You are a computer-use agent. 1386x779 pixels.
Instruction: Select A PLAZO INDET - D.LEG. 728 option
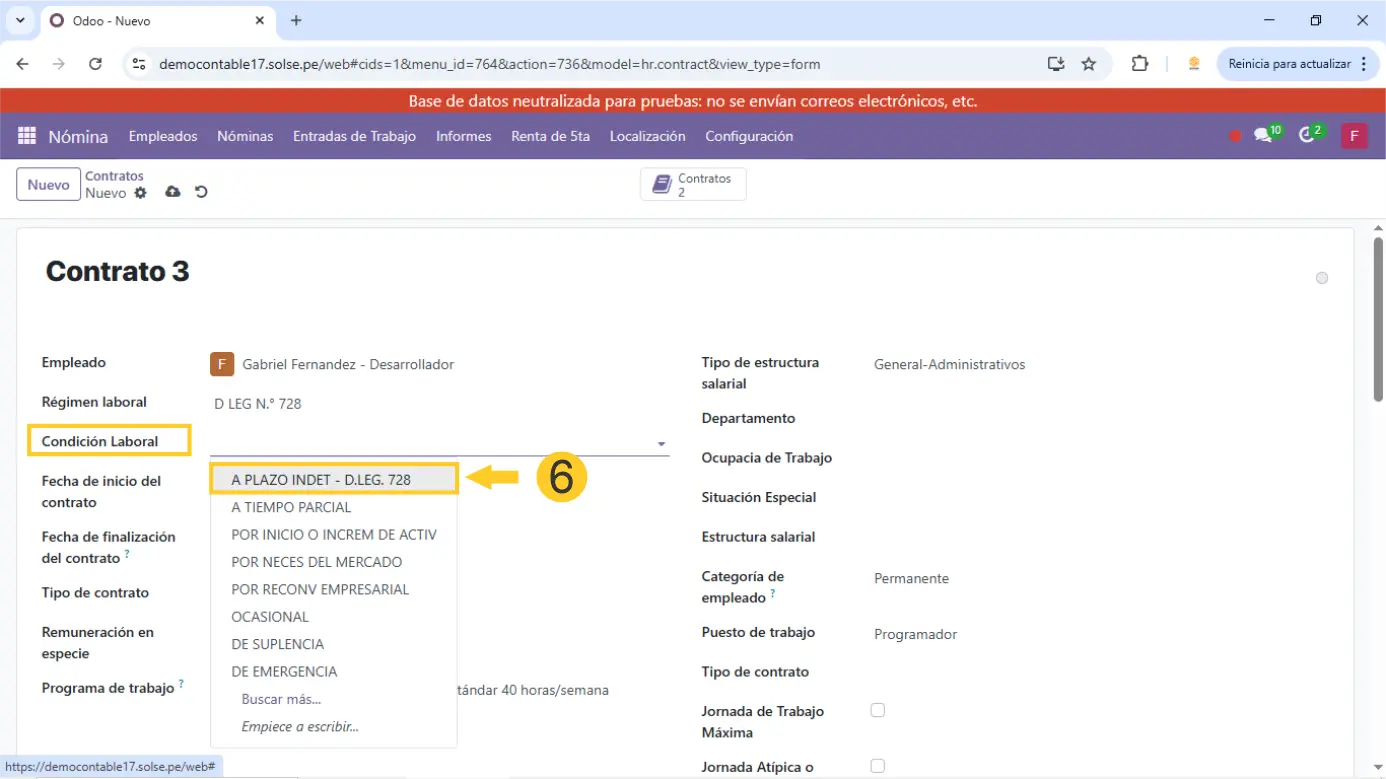tap(321, 480)
